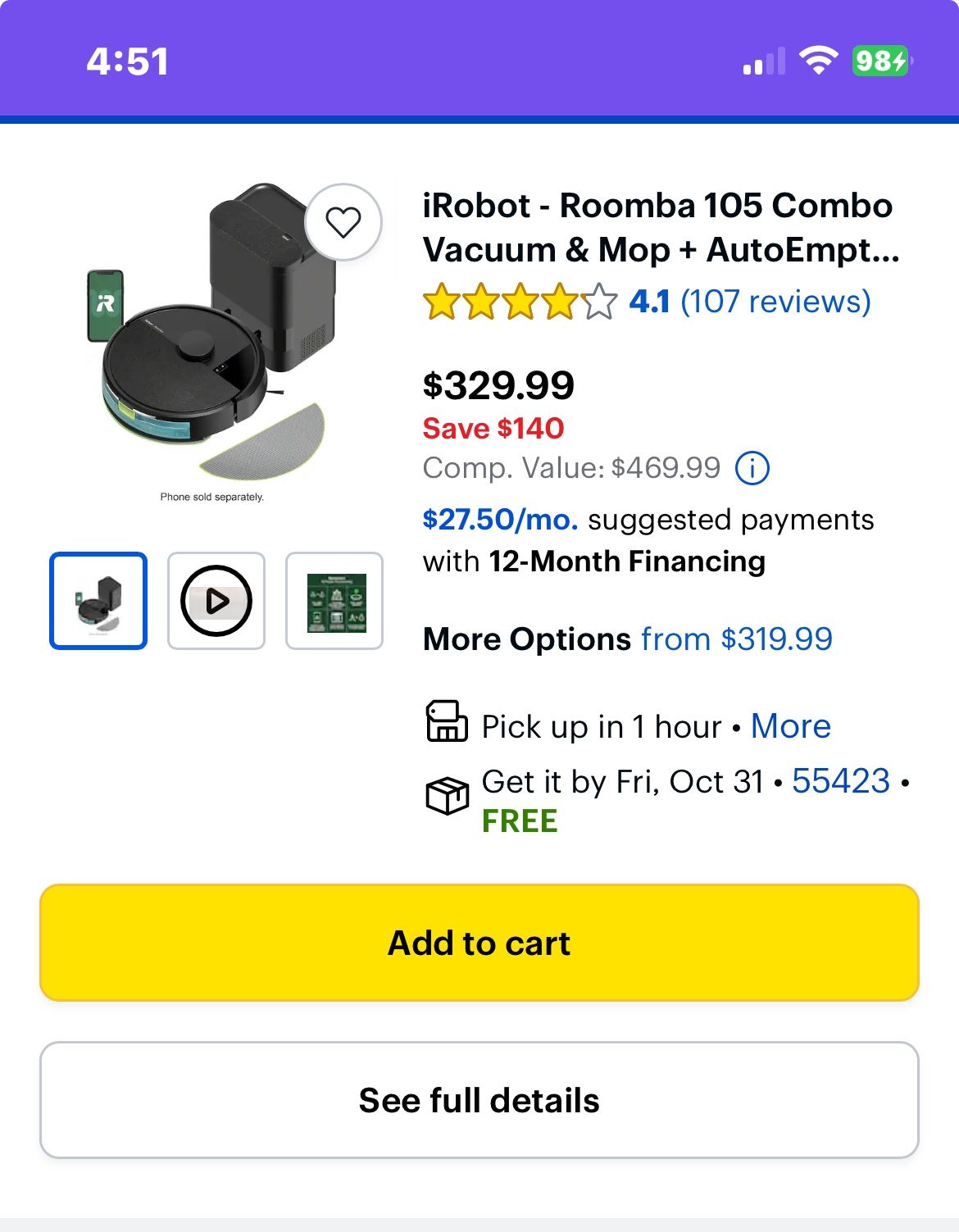Select the first product image thumbnail
The image size is (959, 1232).
tap(98, 600)
